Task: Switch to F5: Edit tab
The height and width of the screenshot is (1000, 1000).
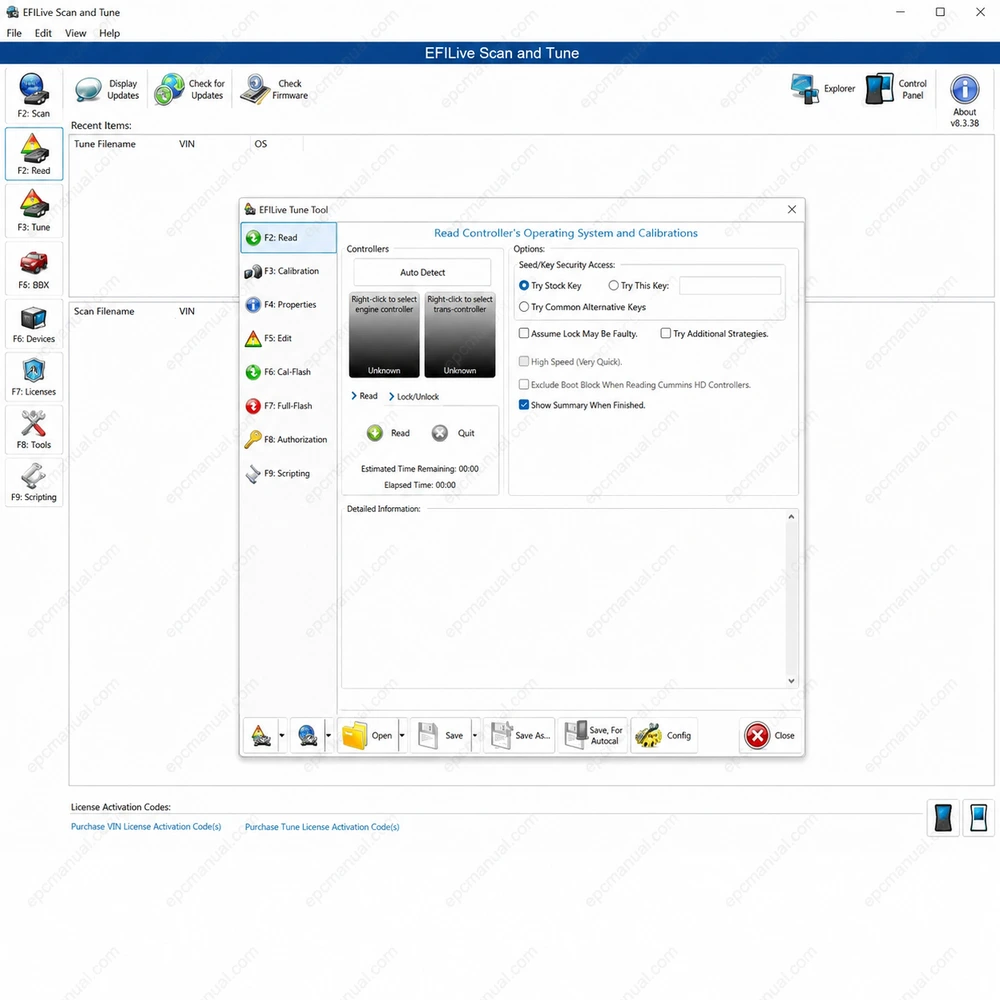Action: (288, 339)
